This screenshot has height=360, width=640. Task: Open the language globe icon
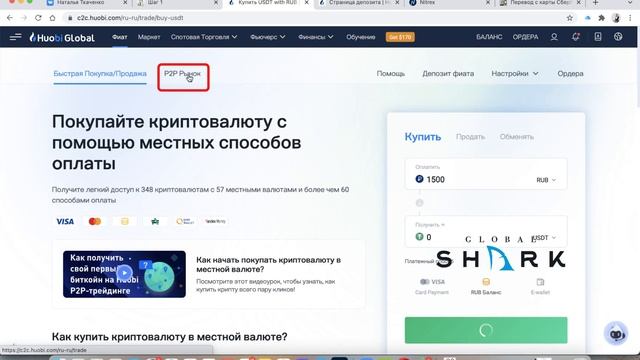618,37
